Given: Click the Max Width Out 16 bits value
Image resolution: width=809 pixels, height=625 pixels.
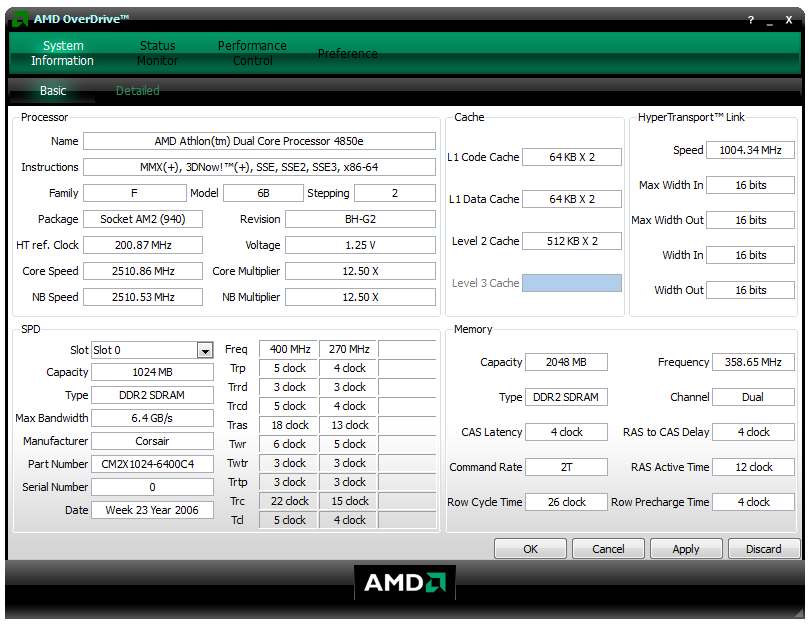Looking at the screenshot, I should click(x=750, y=220).
